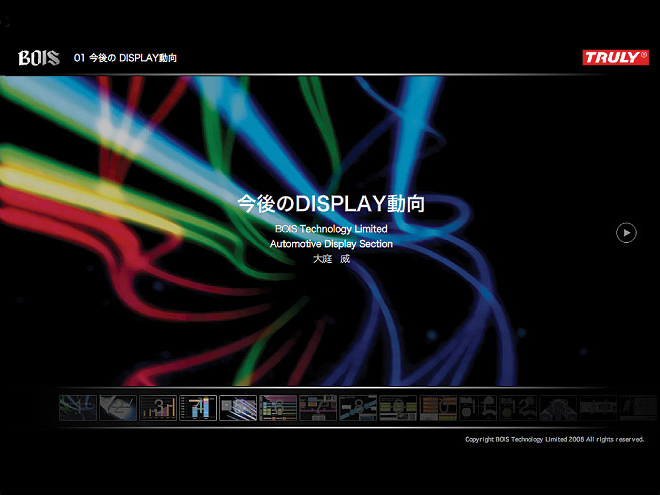Image resolution: width=660 pixels, height=495 pixels.
Task: Click the BOIS logo in header
Action: click(x=39, y=58)
